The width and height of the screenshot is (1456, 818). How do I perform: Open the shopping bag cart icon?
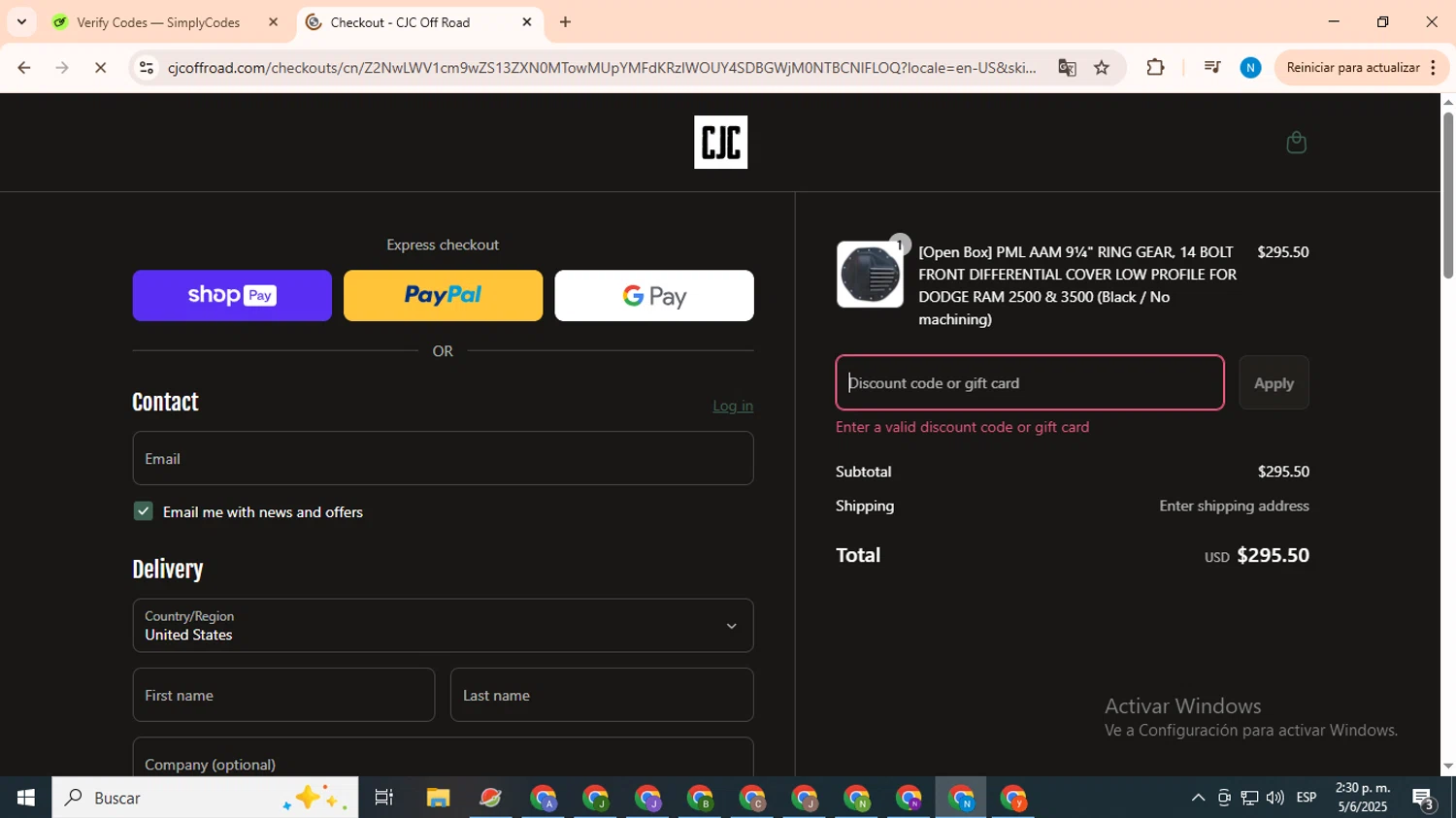pyautogui.click(x=1296, y=143)
